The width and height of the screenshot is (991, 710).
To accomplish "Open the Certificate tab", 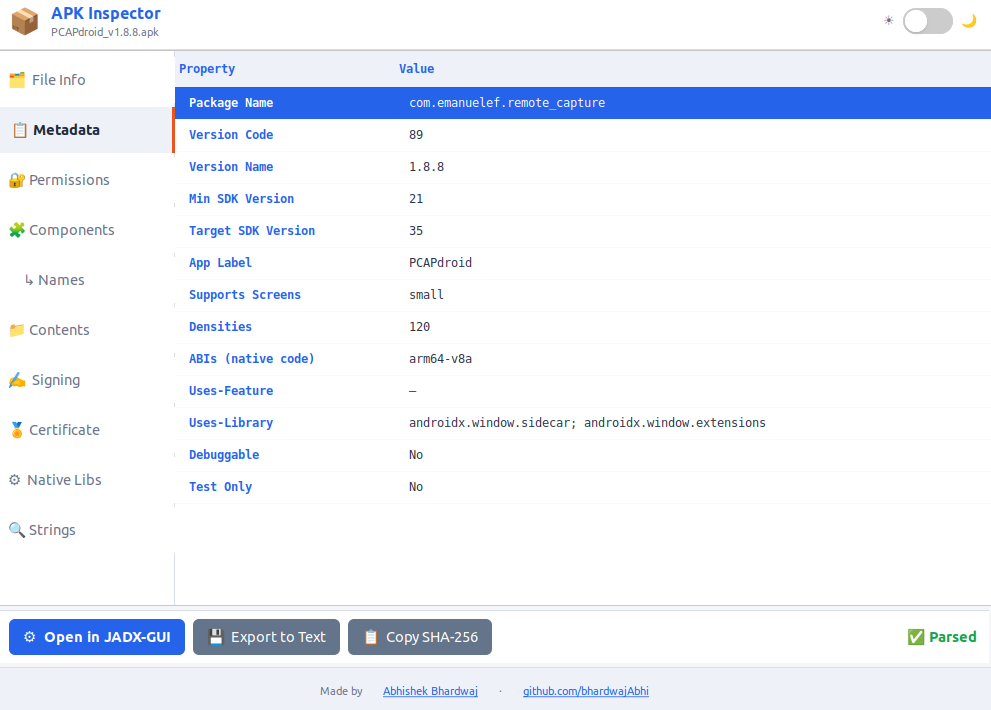I will [87, 429].
